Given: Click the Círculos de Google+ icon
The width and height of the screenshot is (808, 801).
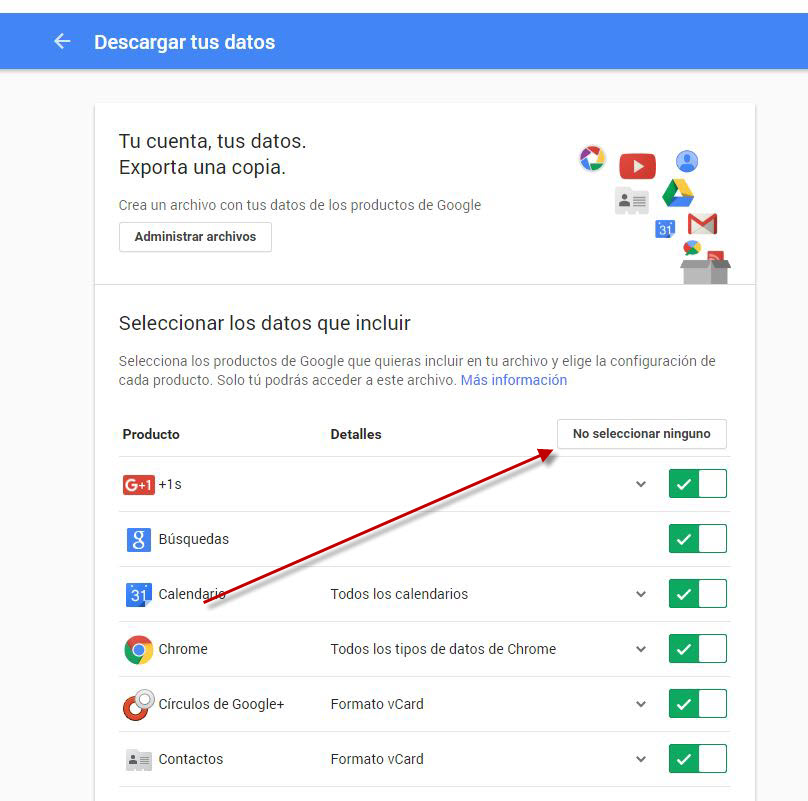Looking at the screenshot, I should pos(138,705).
